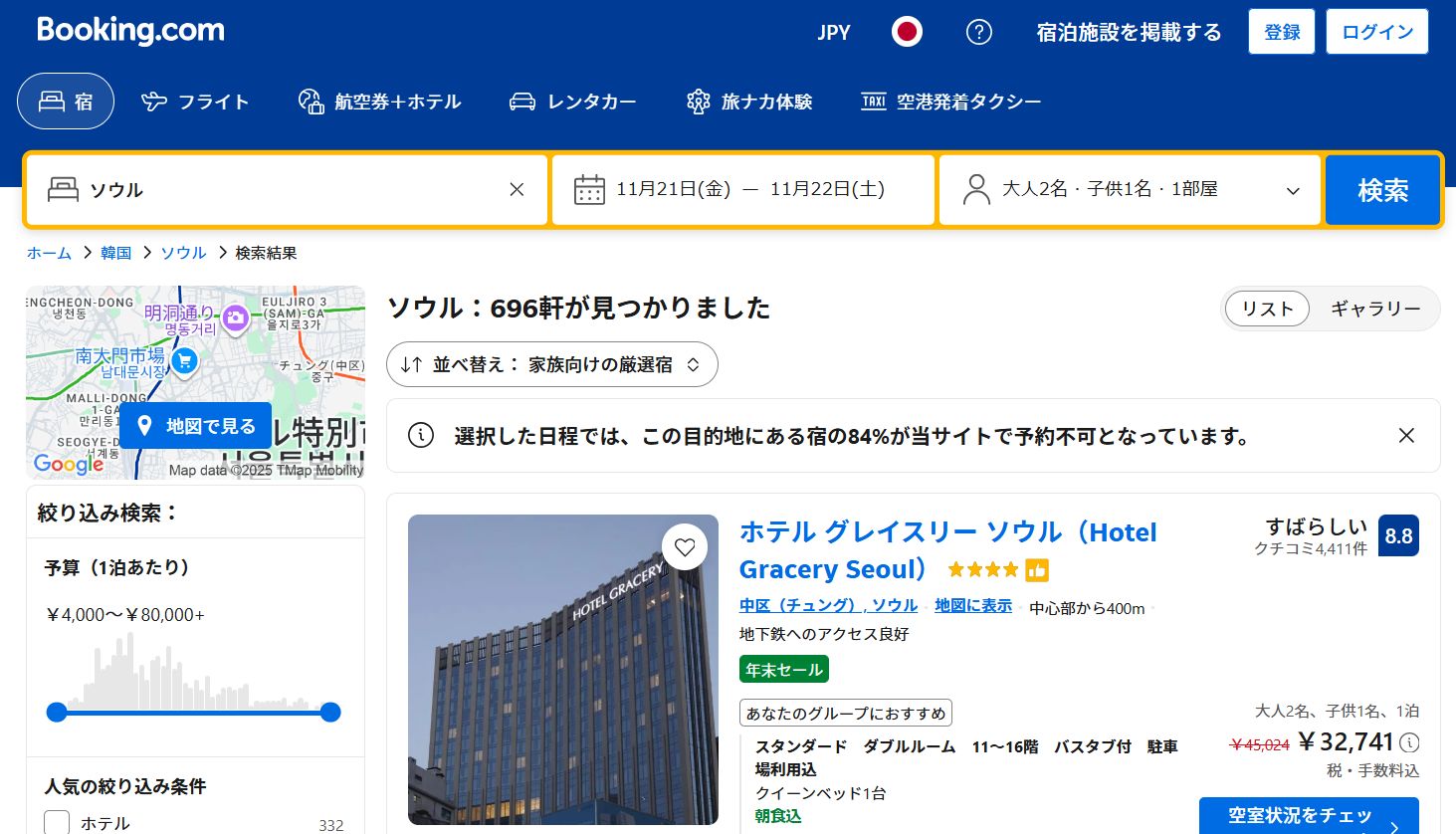Select the リスト view tab
Screen dimensions: 1456x834
[1266, 309]
